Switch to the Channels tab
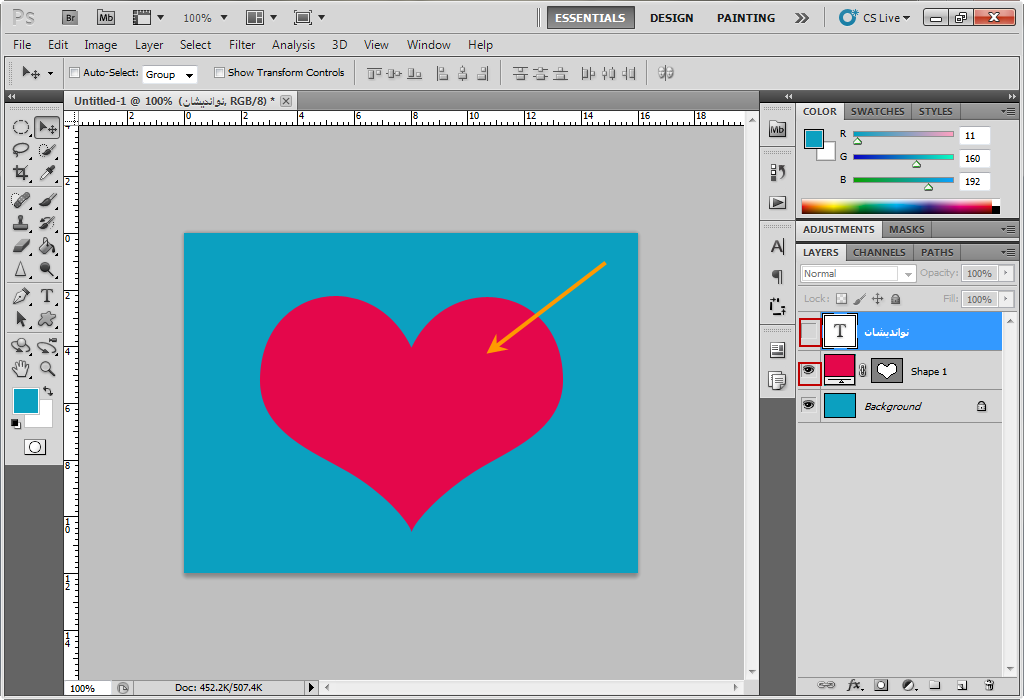Image resolution: width=1024 pixels, height=700 pixels. click(879, 252)
